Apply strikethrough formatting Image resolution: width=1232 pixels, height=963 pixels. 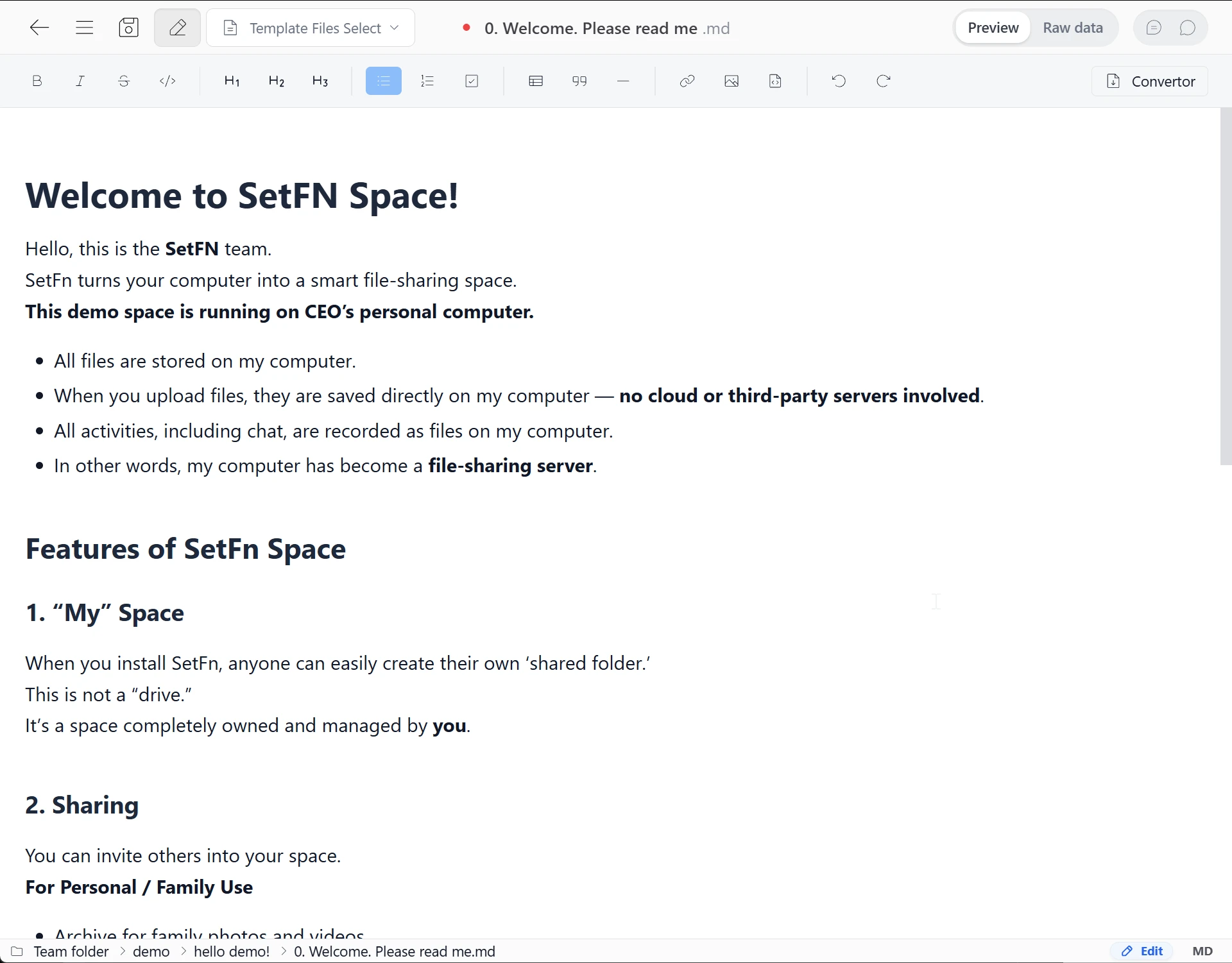tap(124, 81)
